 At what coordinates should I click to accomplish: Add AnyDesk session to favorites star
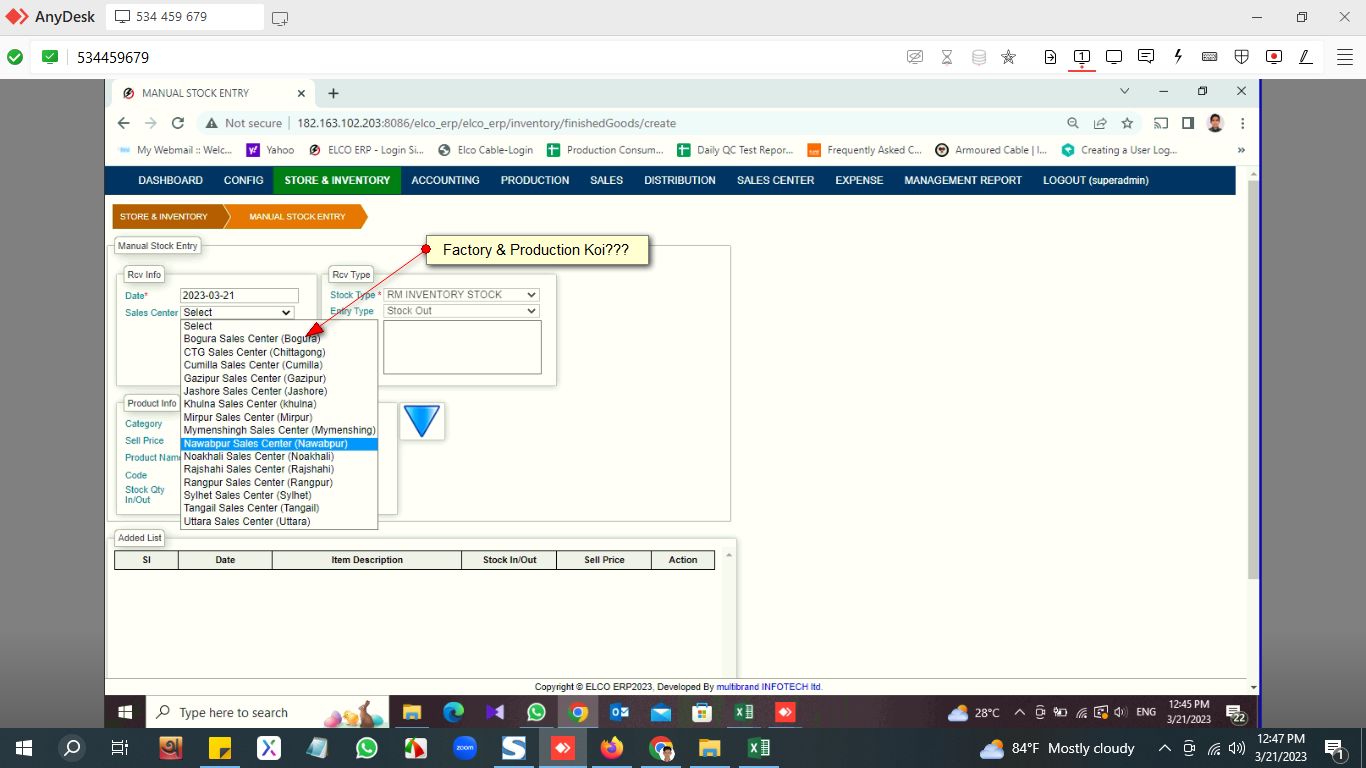pos(1009,57)
